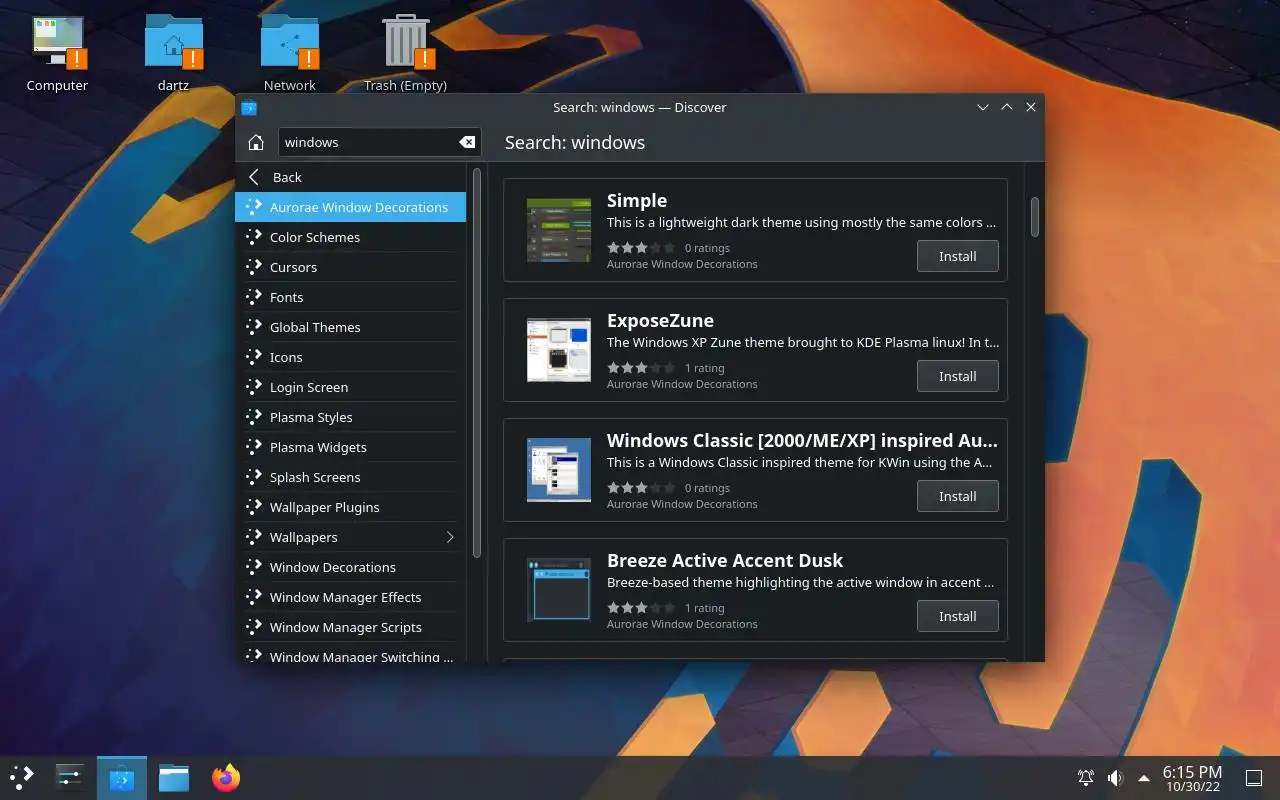Click Show Desktop button in panel
The height and width of the screenshot is (800, 1280).
[1253, 778]
